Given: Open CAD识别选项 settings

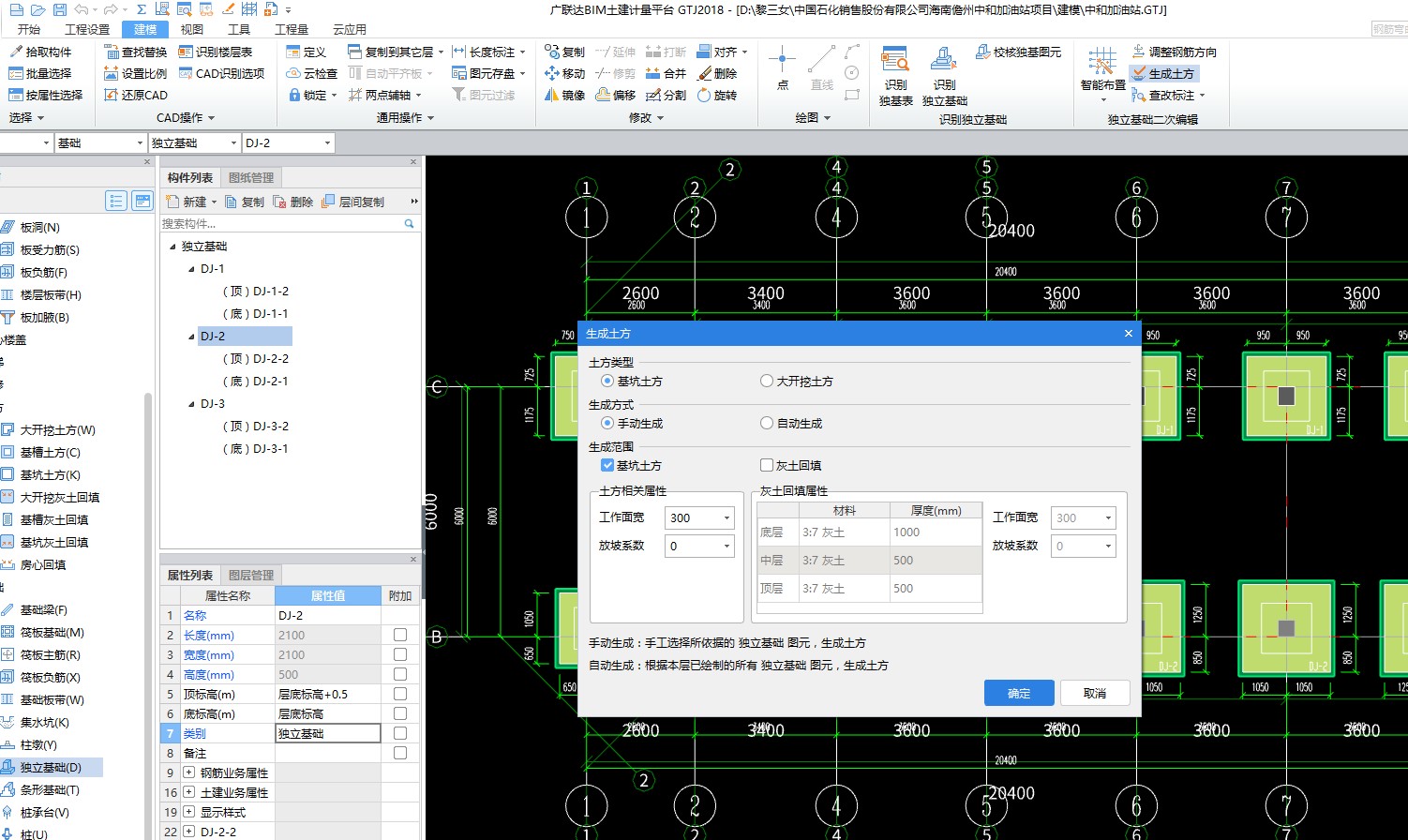Looking at the screenshot, I should click(221, 73).
